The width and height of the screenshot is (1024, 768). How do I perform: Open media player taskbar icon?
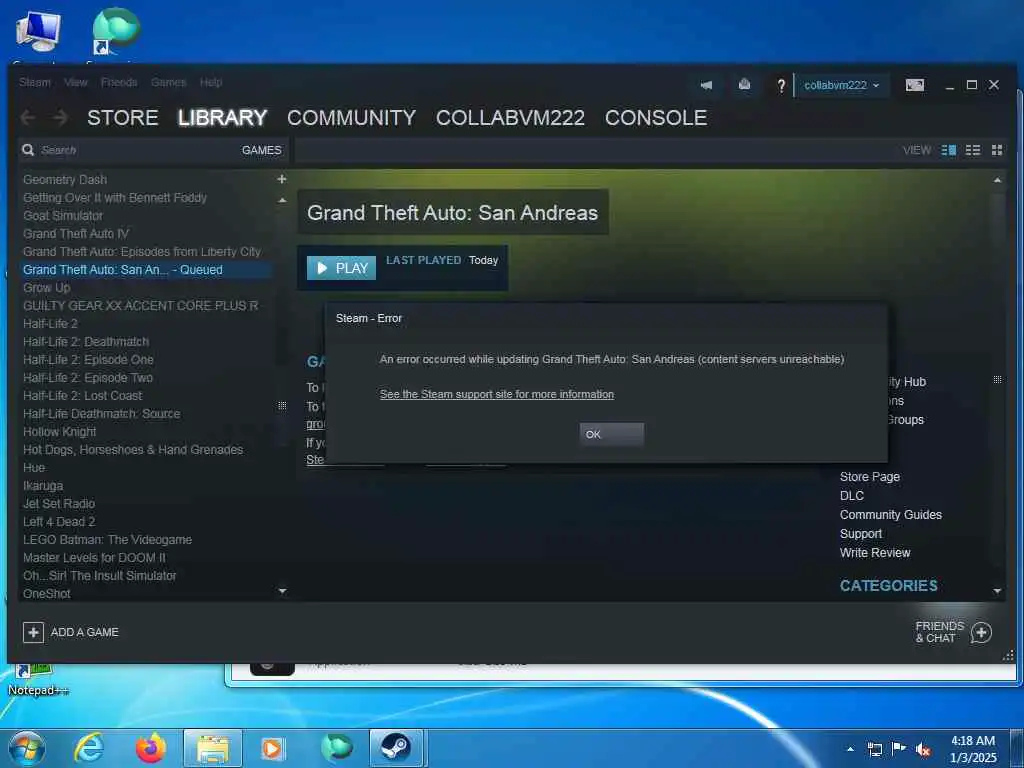click(272, 748)
